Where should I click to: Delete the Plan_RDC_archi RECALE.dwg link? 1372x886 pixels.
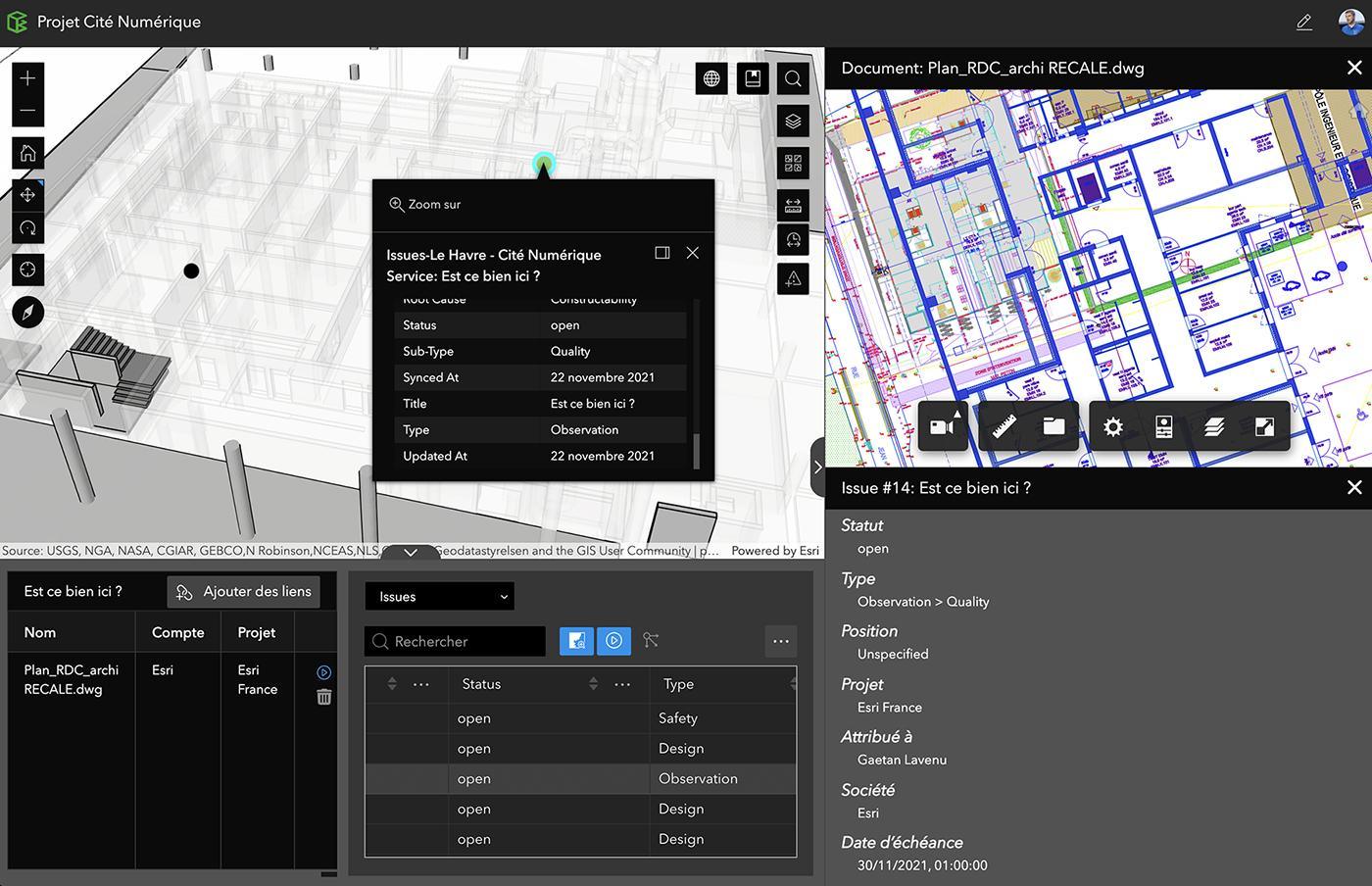[x=324, y=697]
